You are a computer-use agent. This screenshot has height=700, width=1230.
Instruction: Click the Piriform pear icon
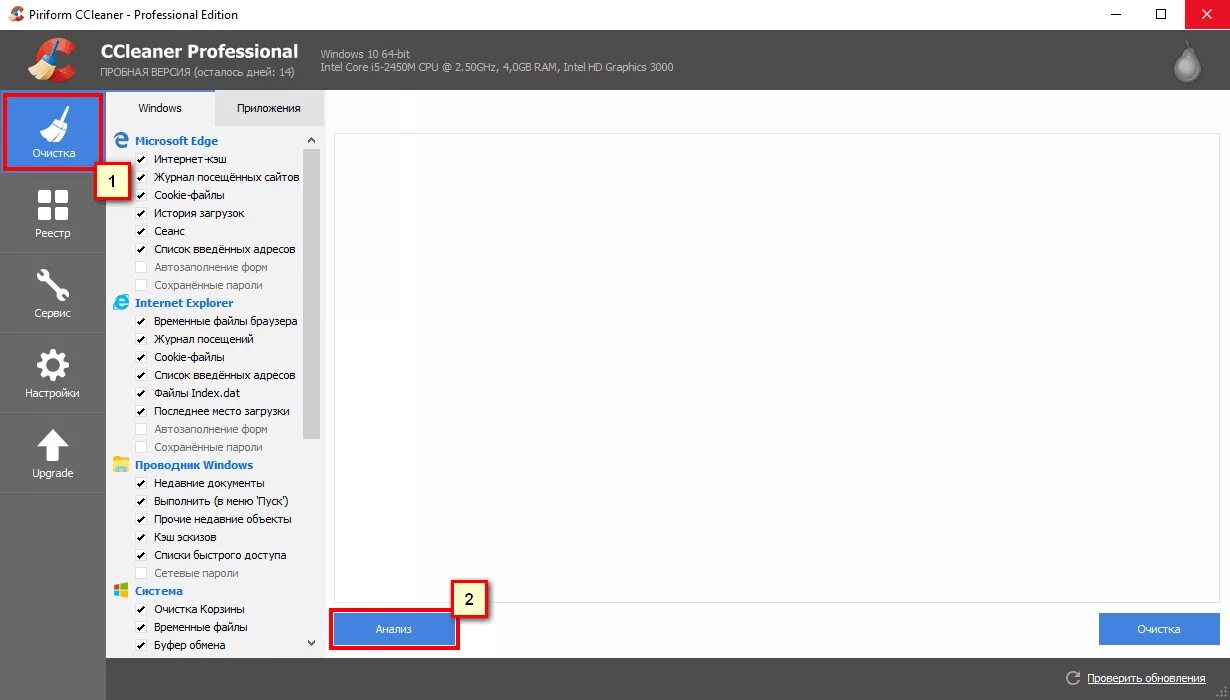tap(1186, 61)
